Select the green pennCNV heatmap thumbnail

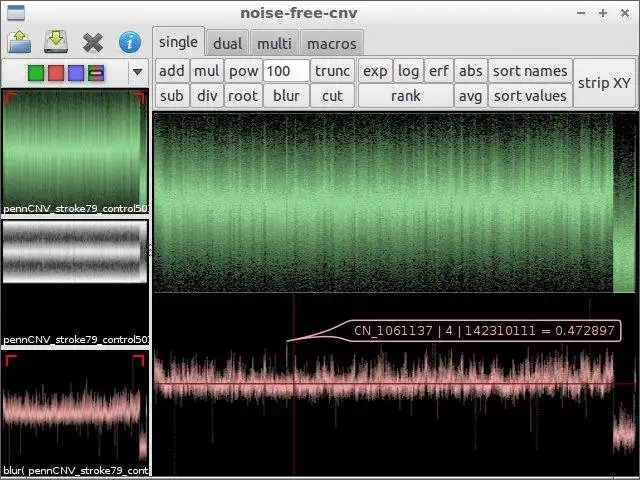(75, 152)
